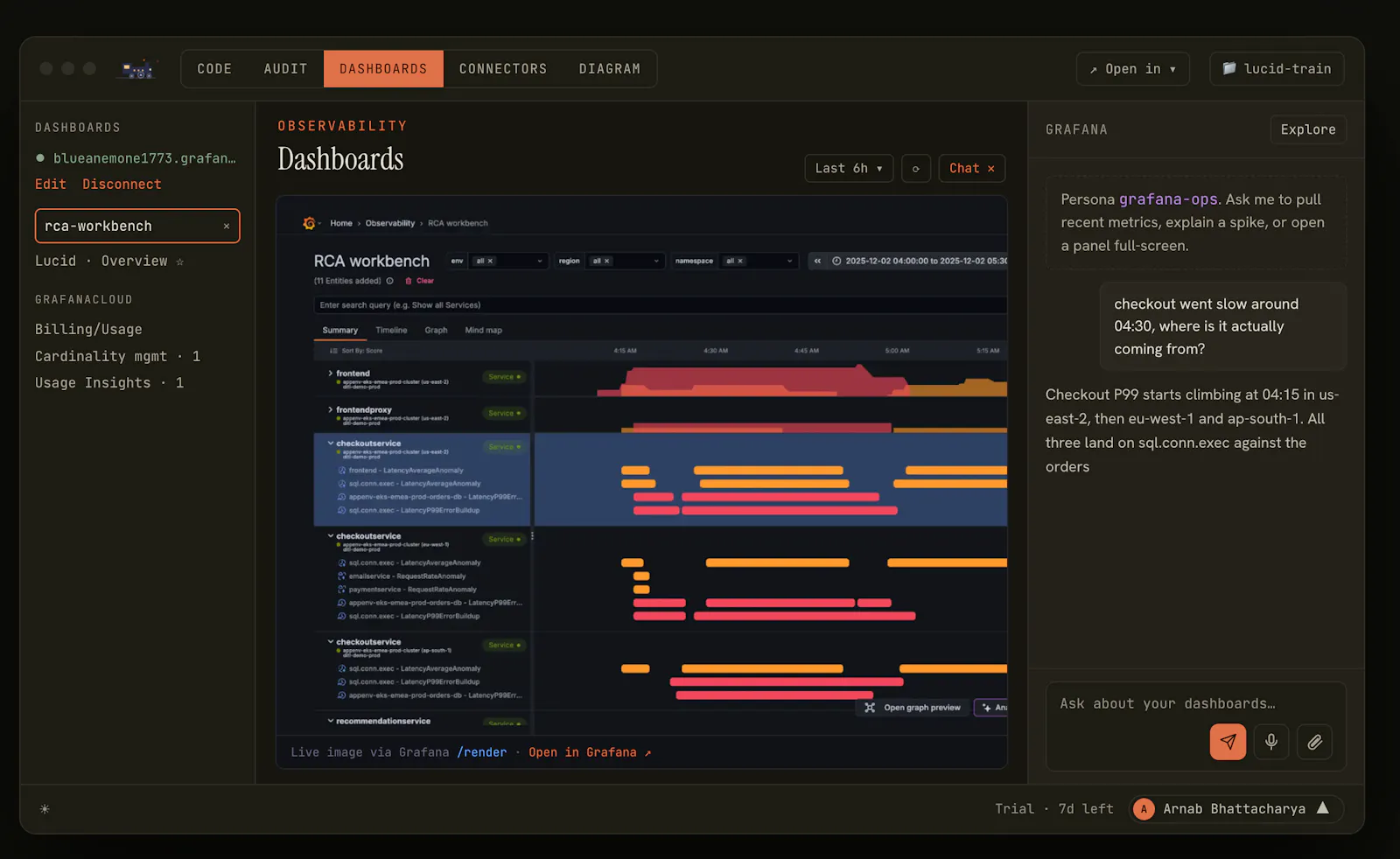
Task: Click the /render link
Action: [x=482, y=752]
